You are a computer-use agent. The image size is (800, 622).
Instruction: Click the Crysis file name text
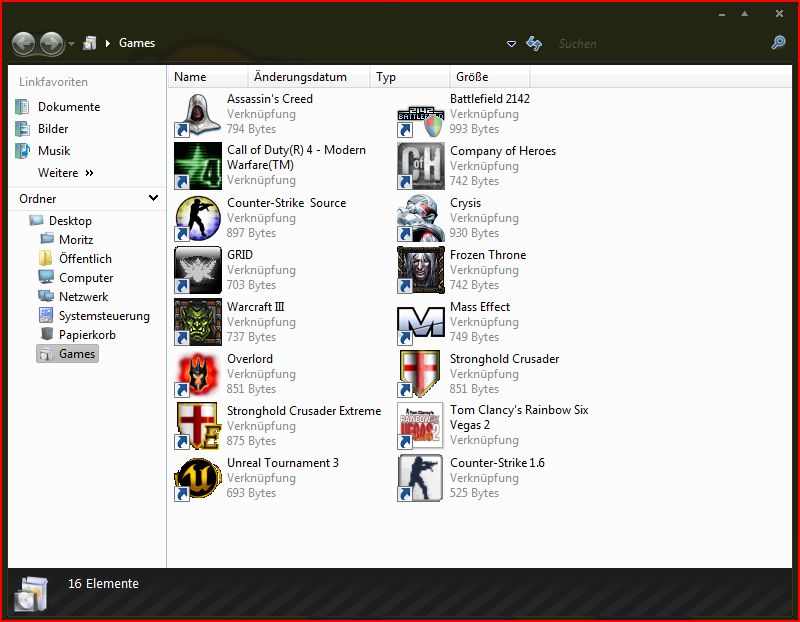click(x=465, y=203)
